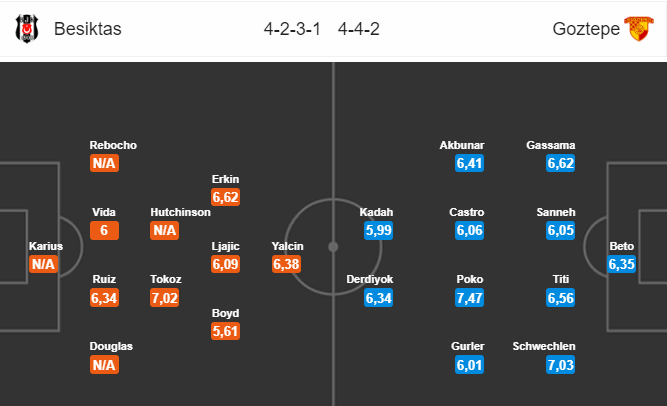Select Gassama's 6,62 rating badge

tap(561, 163)
